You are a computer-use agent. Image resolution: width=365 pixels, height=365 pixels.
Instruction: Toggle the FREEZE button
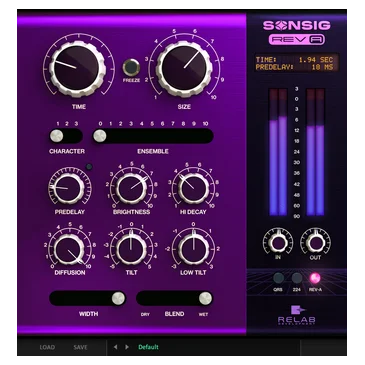[131, 67]
